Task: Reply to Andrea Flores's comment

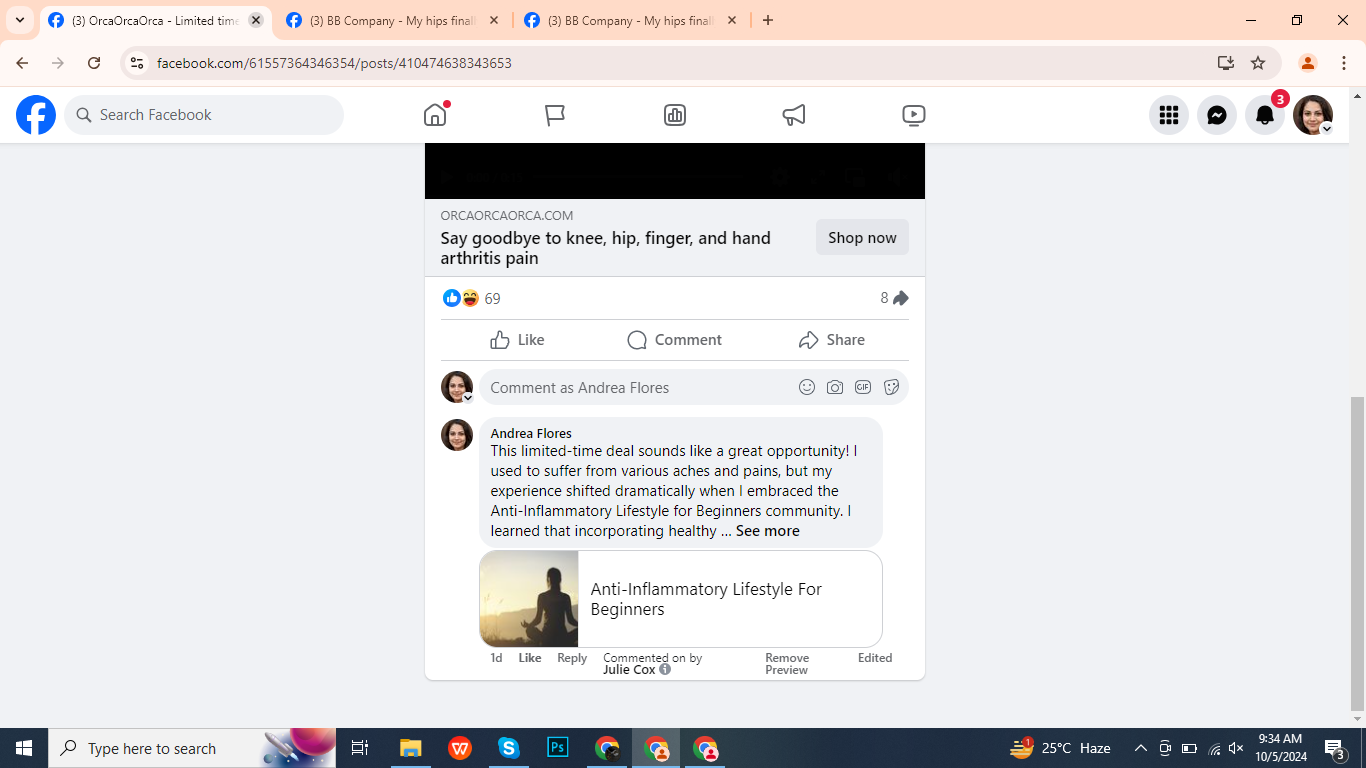Action: [x=572, y=658]
